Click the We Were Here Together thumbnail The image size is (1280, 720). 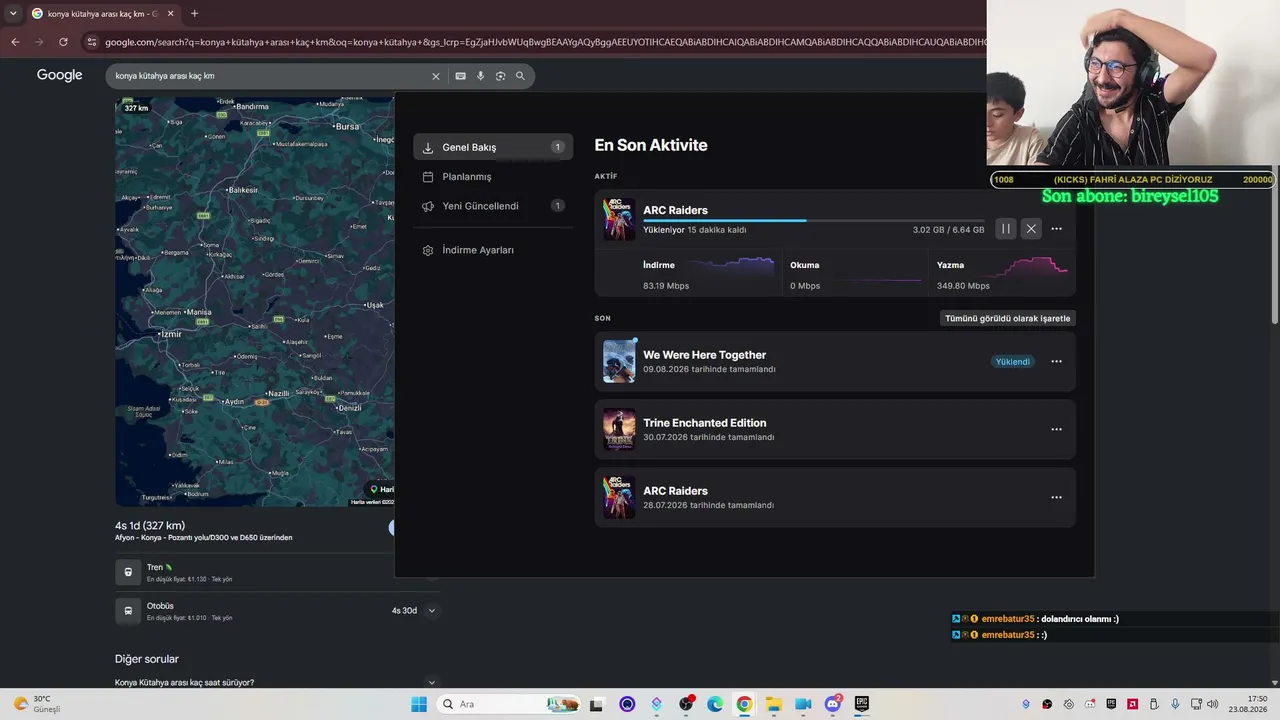pos(619,361)
